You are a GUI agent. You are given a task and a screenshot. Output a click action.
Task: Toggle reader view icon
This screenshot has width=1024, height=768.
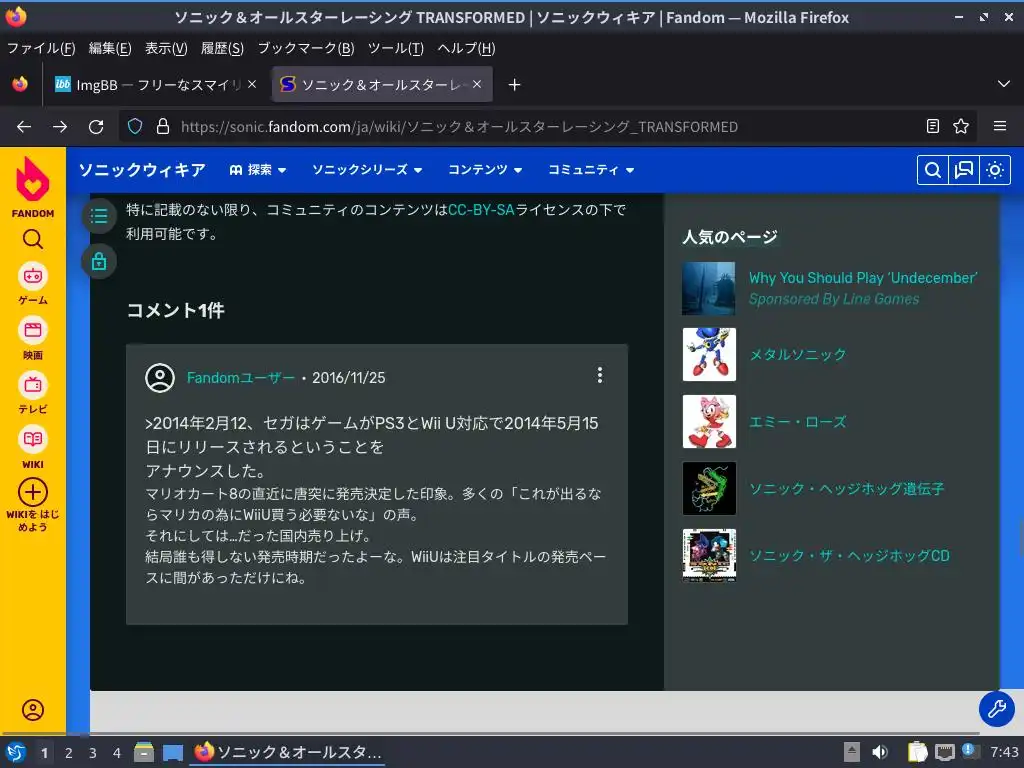933,126
